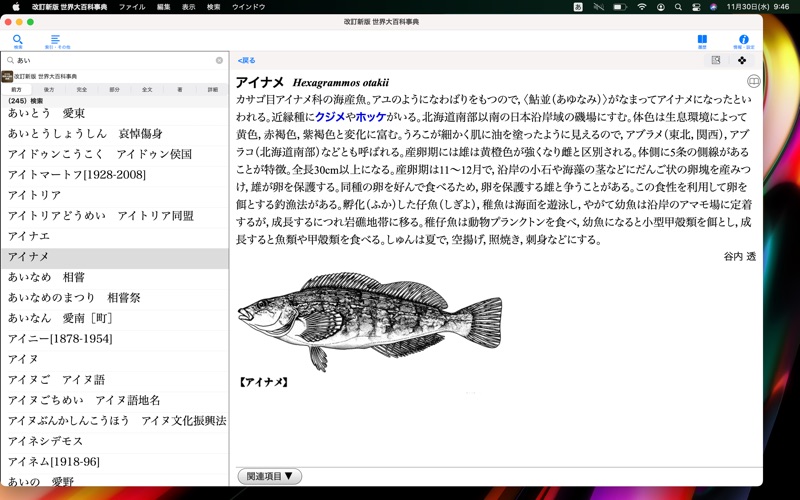Open the 編集 menu in the menu bar
This screenshot has height=500, width=800.
[163, 7]
